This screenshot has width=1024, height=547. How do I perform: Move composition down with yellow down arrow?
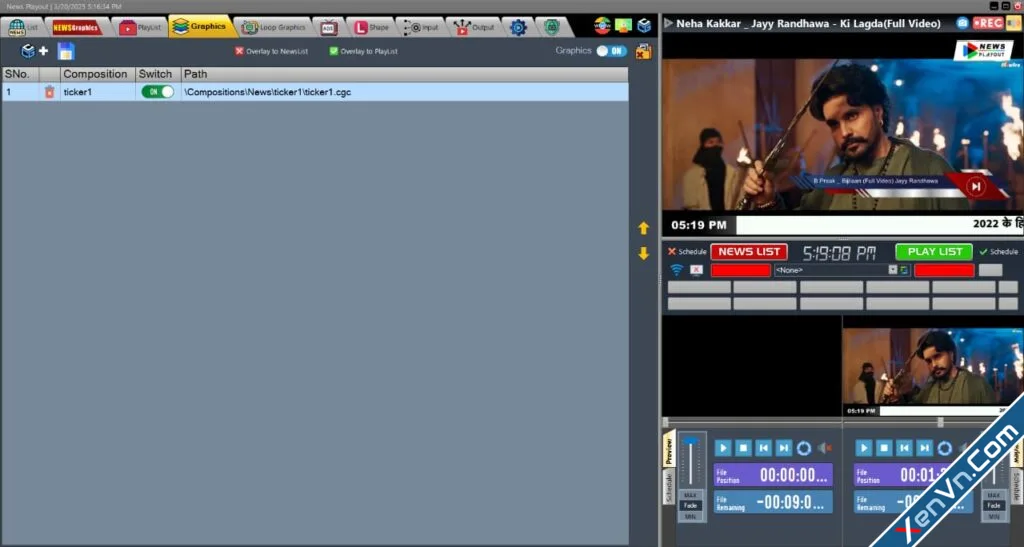point(644,253)
